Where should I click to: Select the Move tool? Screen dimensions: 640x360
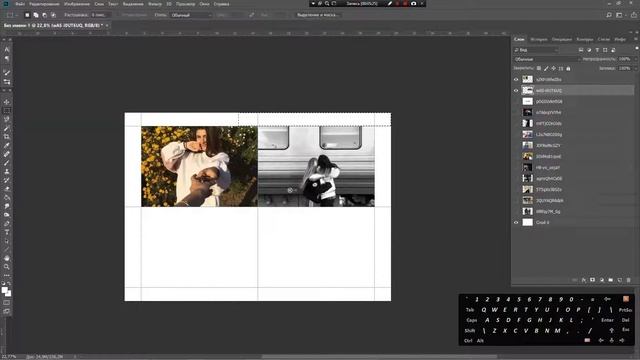(x=7, y=102)
